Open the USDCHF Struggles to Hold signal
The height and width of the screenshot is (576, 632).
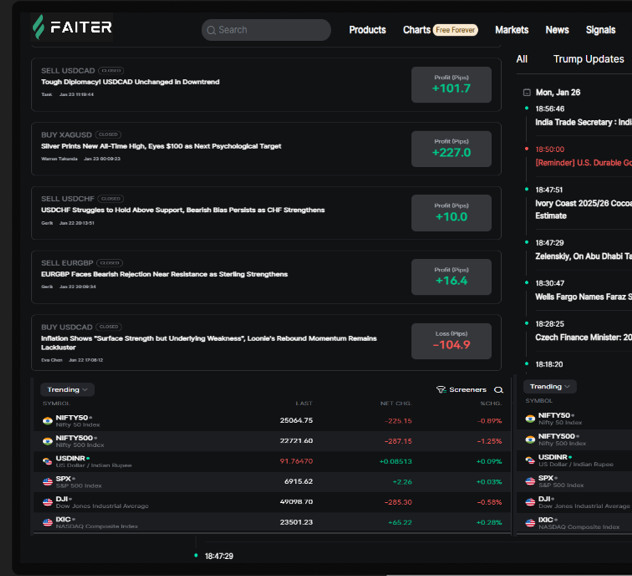[183, 210]
